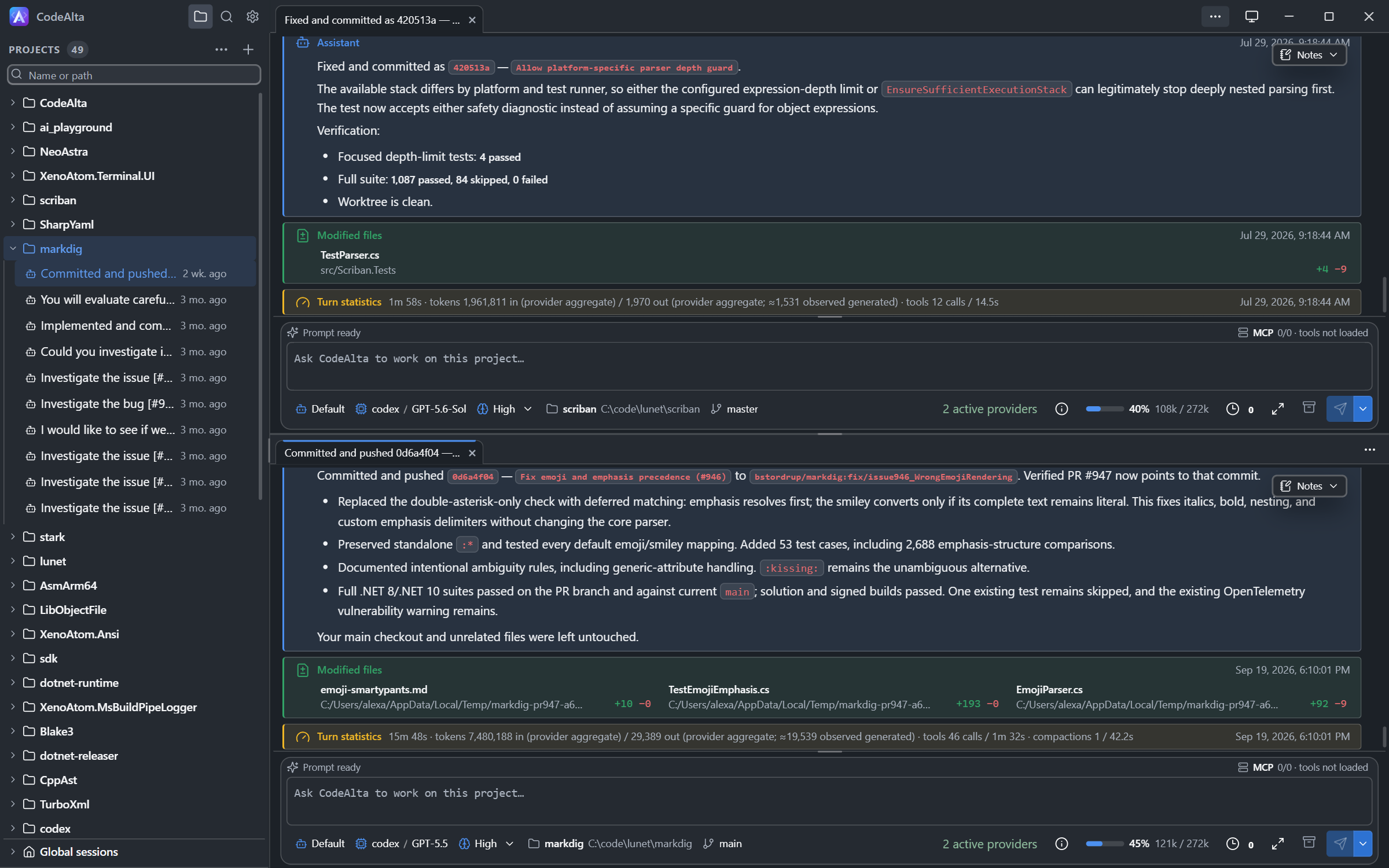Open settings gear in sidebar header
Screen dimensions: 1389x868
pos(252,17)
